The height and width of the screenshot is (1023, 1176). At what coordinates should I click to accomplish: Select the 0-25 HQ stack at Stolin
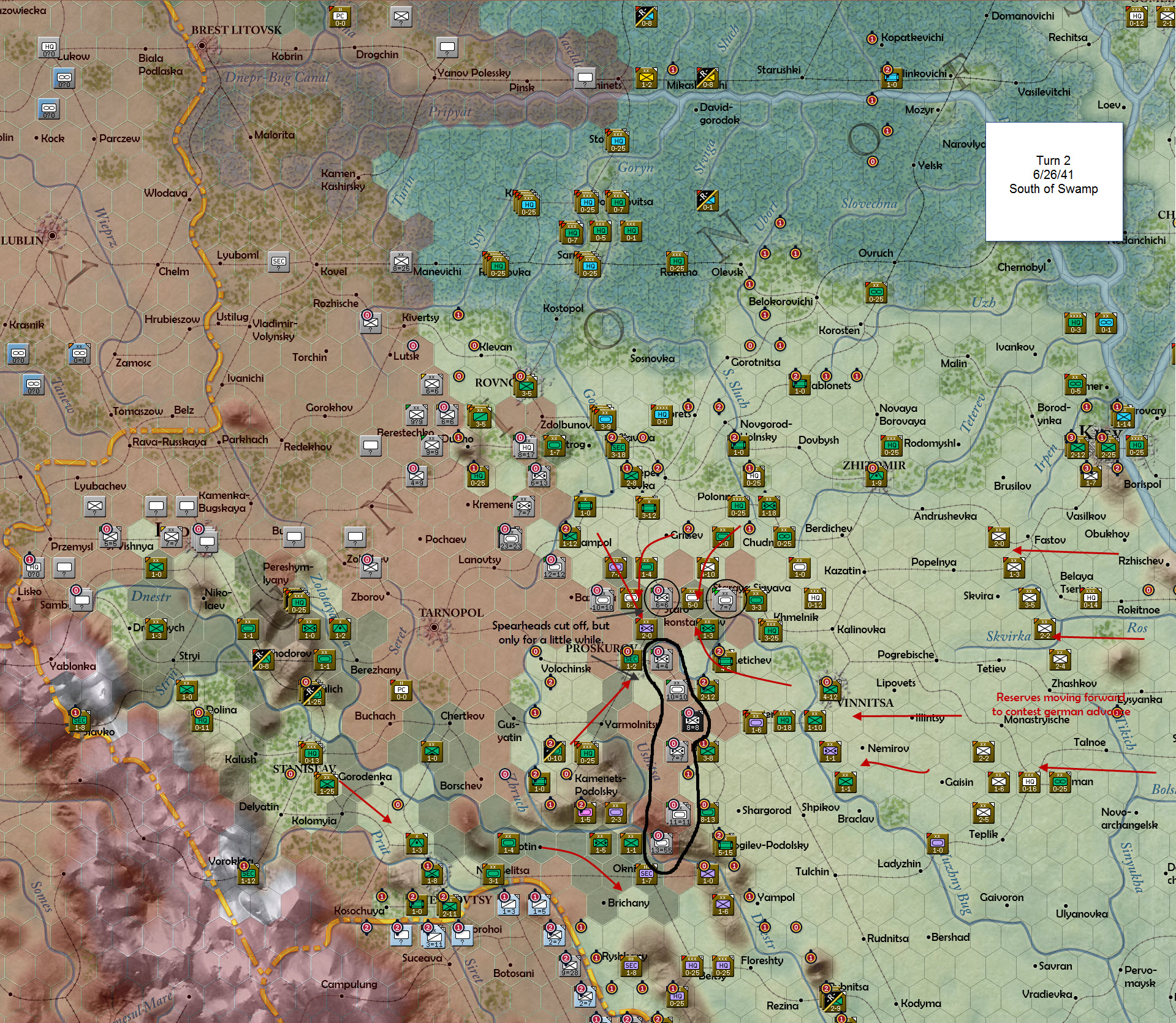pyautogui.click(x=618, y=141)
